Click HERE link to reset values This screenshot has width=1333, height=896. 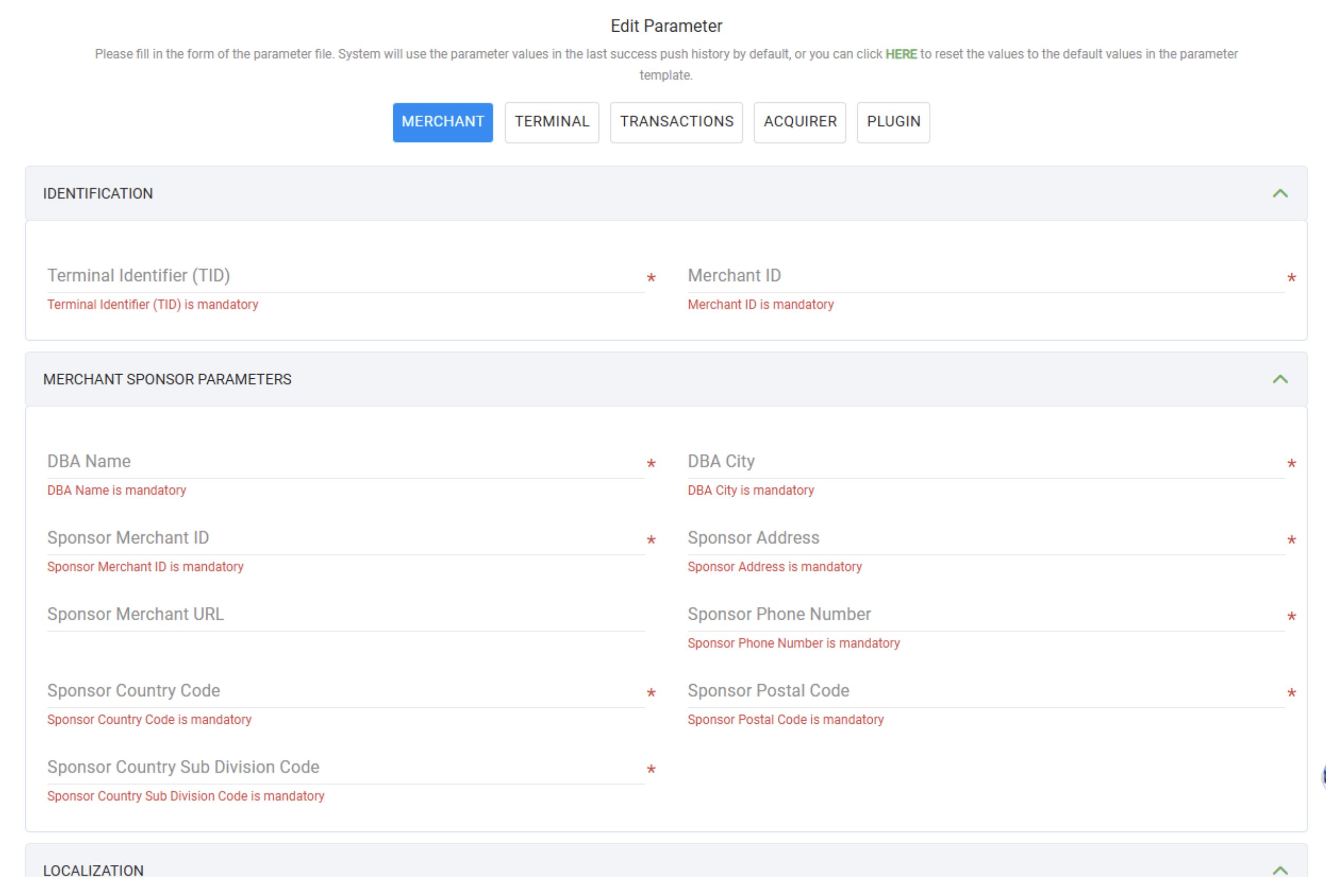click(x=900, y=54)
